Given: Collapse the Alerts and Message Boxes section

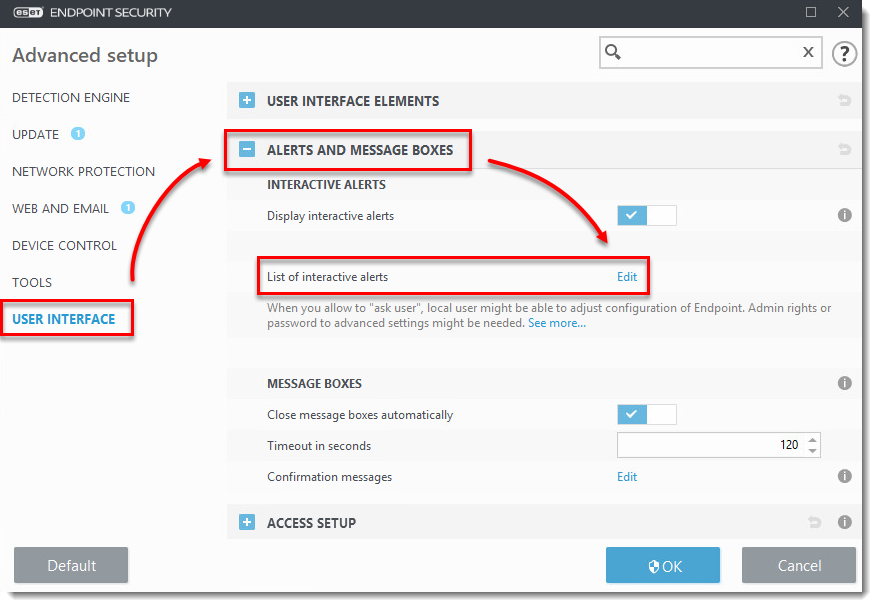Looking at the screenshot, I should pos(247,150).
